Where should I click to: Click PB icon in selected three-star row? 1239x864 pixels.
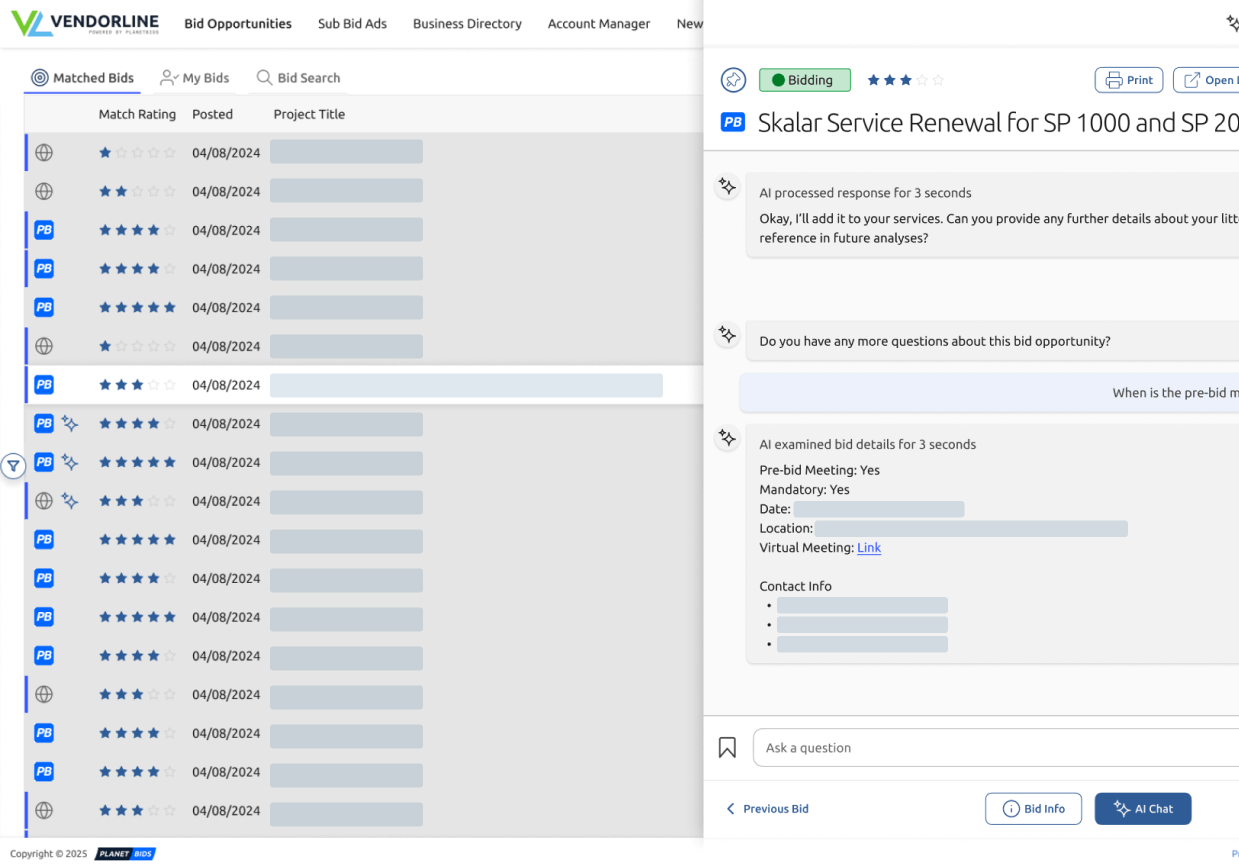(x=44, y=385)
